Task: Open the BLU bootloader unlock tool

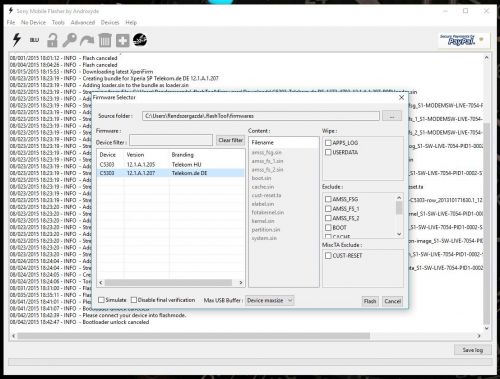Action: 34,40
